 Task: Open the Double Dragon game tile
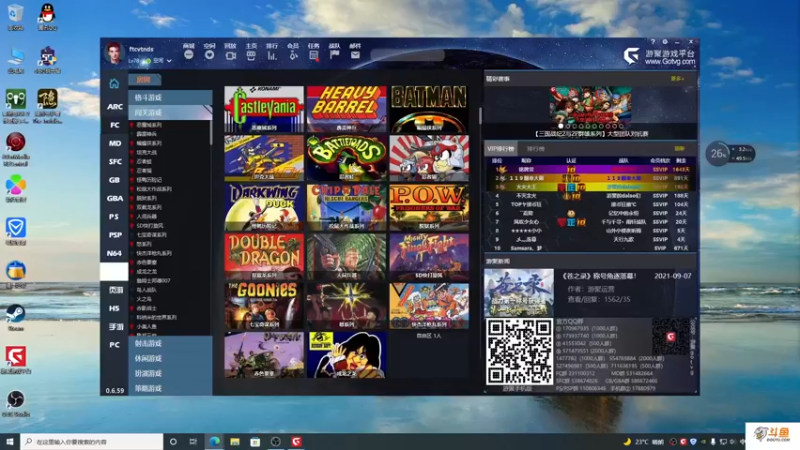coord(264,256)
